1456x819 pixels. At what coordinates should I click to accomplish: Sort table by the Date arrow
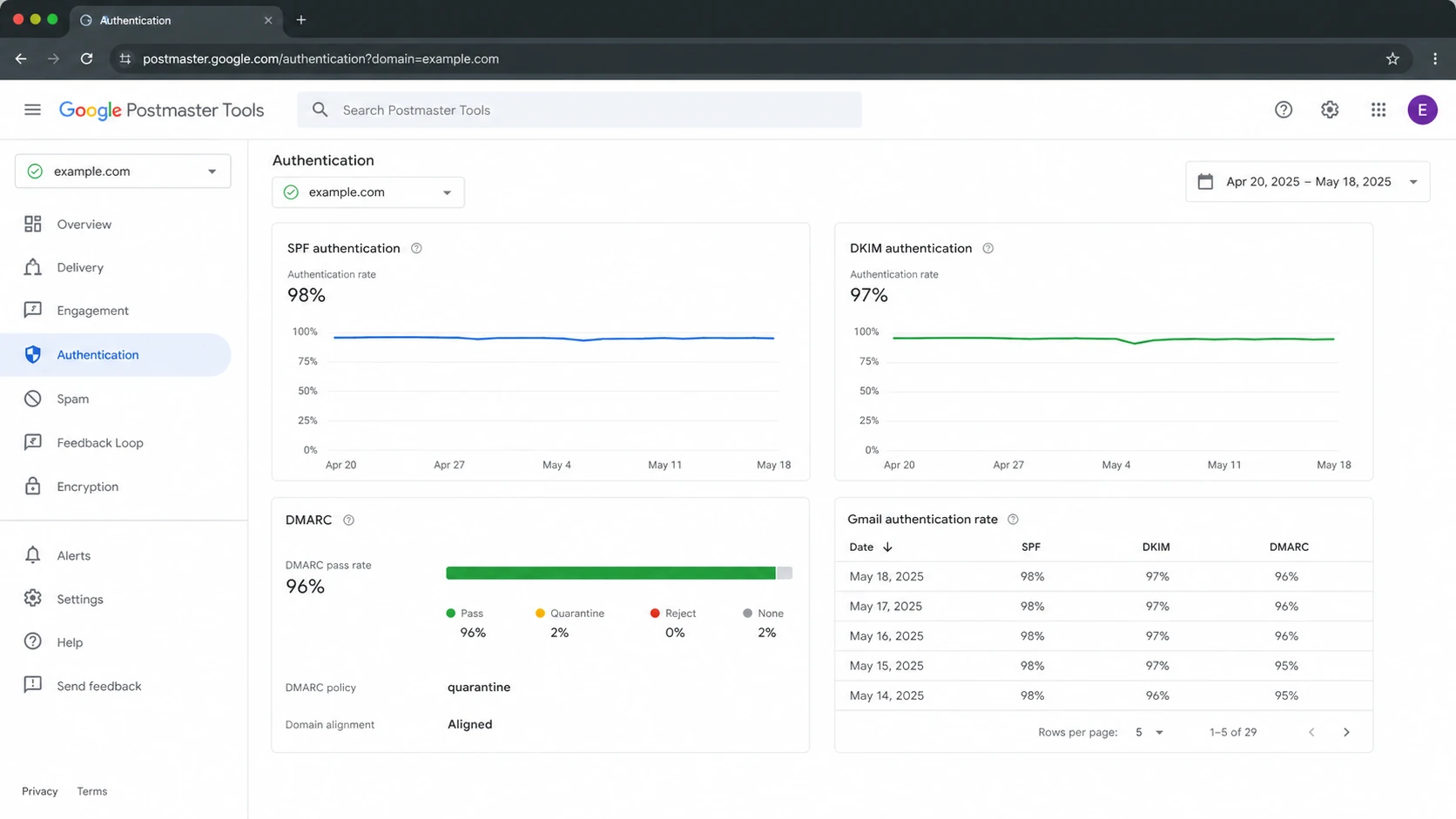click(887, 547)
